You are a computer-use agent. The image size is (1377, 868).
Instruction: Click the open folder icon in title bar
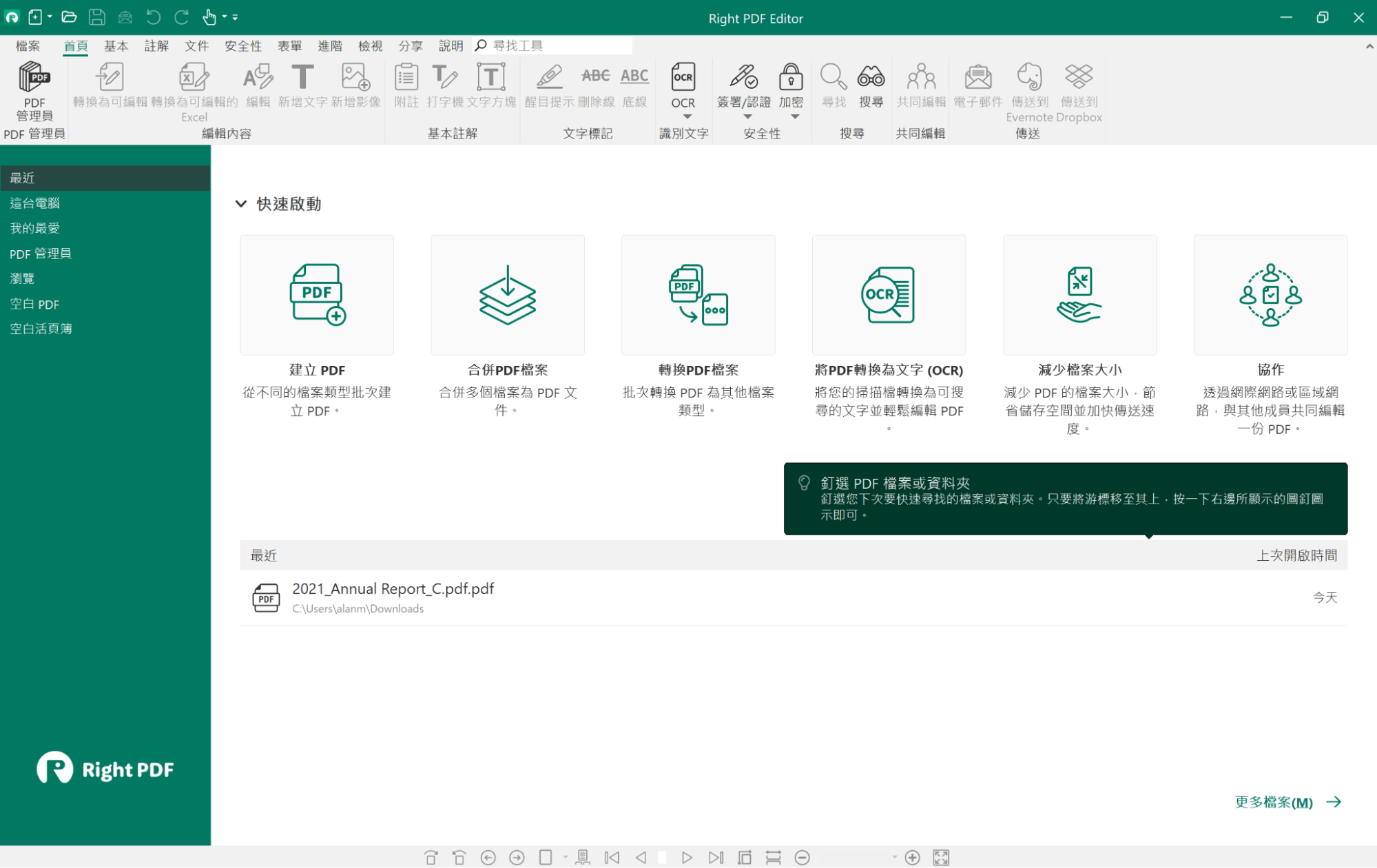(x=68, y=17)
